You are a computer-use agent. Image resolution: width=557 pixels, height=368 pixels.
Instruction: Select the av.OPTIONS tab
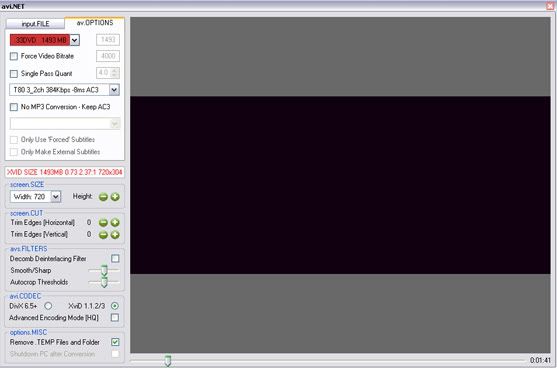click(95, 23)
